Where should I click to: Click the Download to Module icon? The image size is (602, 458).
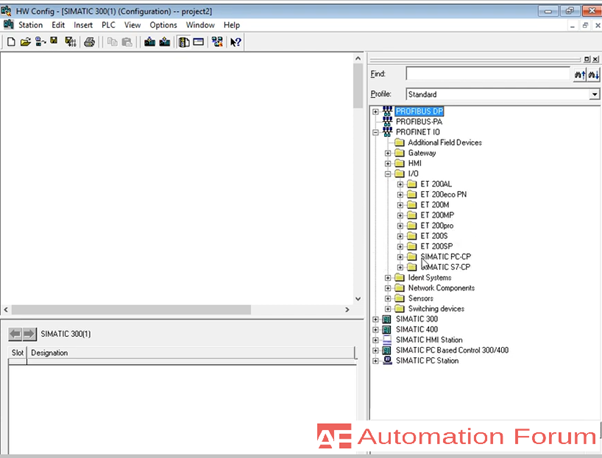coord(150,42)
